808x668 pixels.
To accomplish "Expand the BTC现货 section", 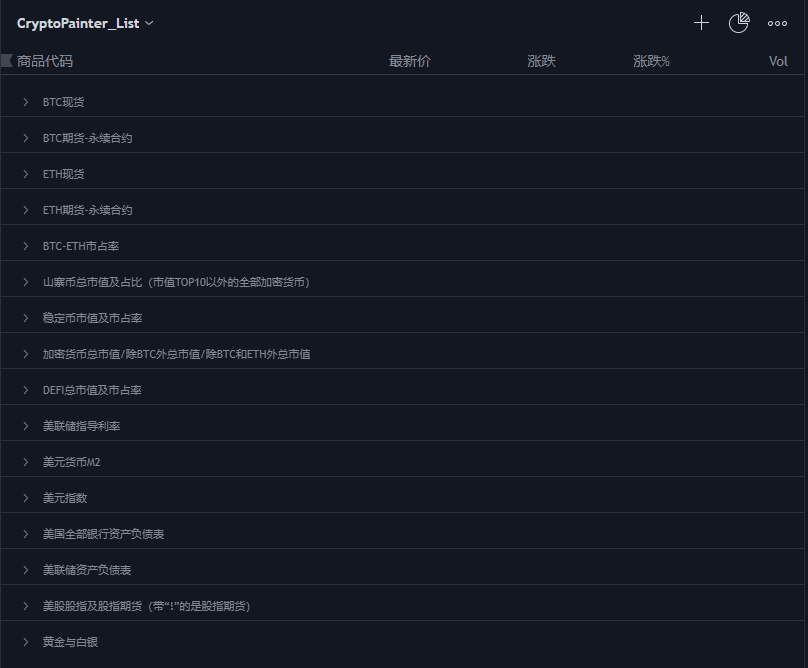I will coord(26,102).
